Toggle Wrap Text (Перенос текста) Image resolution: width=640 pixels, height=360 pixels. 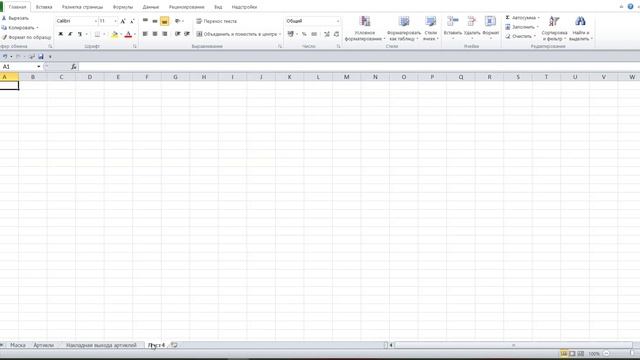216,21
